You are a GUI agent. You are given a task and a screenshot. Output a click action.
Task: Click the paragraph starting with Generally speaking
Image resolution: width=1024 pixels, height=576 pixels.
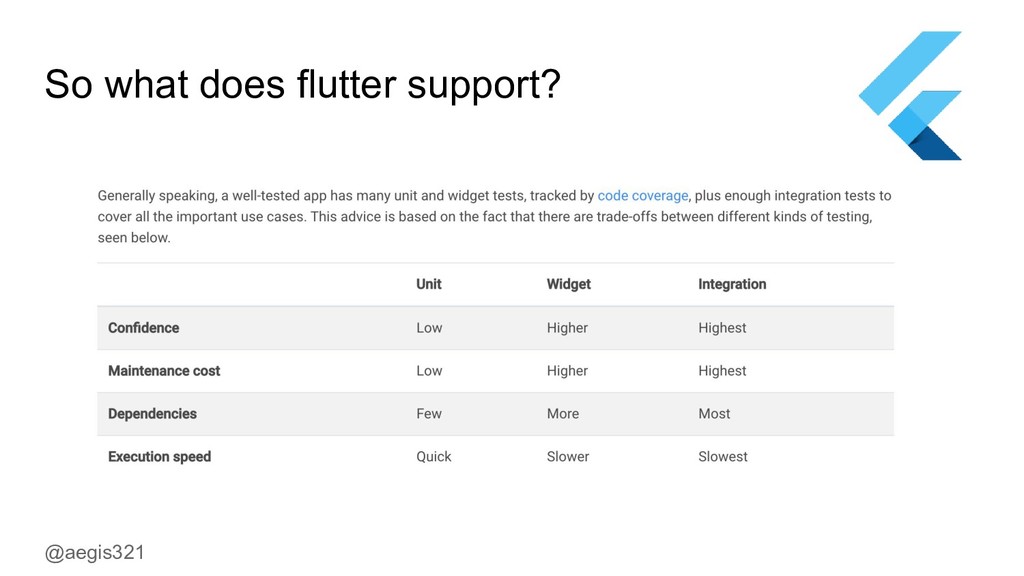tap(494, 217)
